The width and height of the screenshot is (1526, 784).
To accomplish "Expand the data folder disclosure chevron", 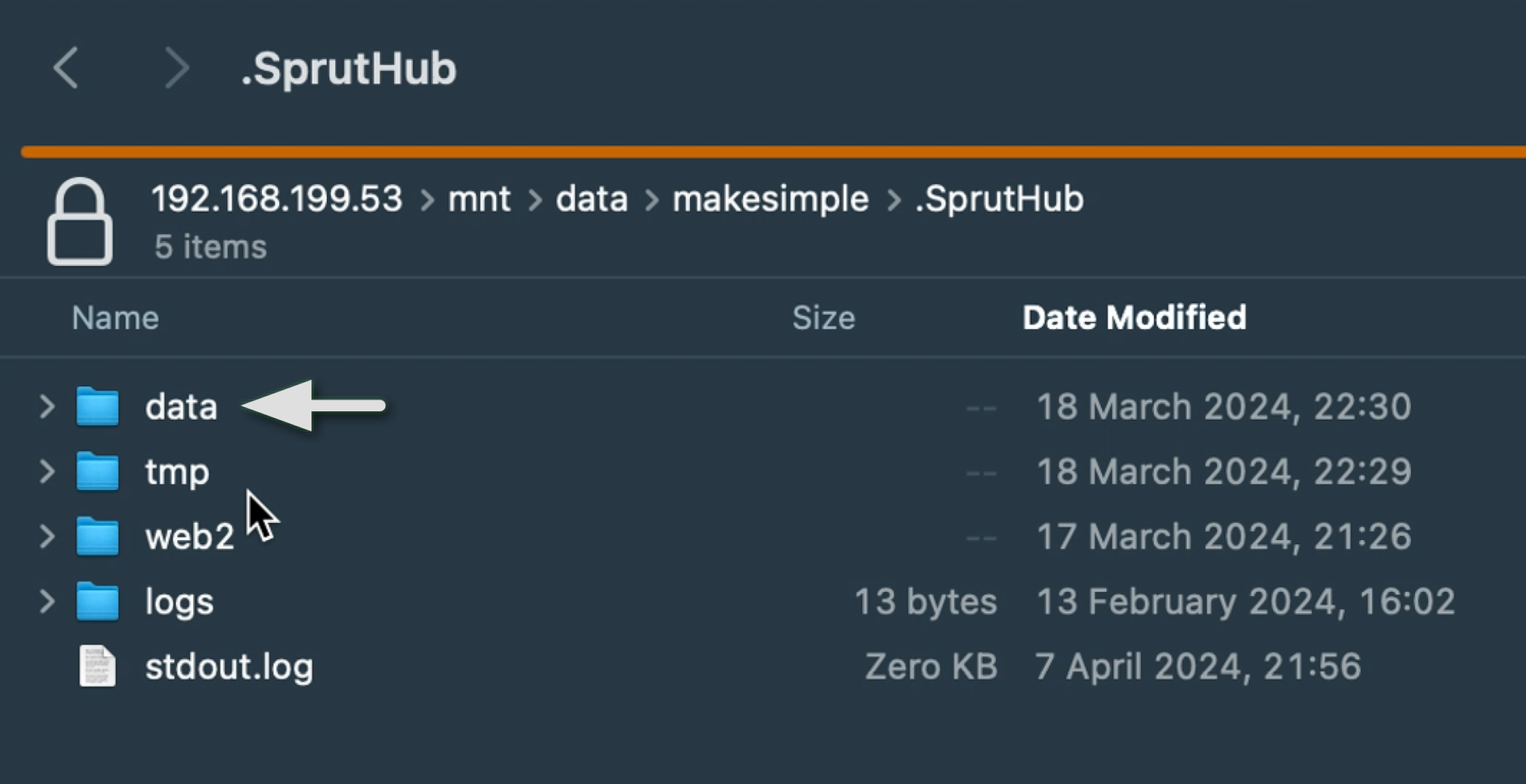I will pyautogui.click(x=47, y=406).
